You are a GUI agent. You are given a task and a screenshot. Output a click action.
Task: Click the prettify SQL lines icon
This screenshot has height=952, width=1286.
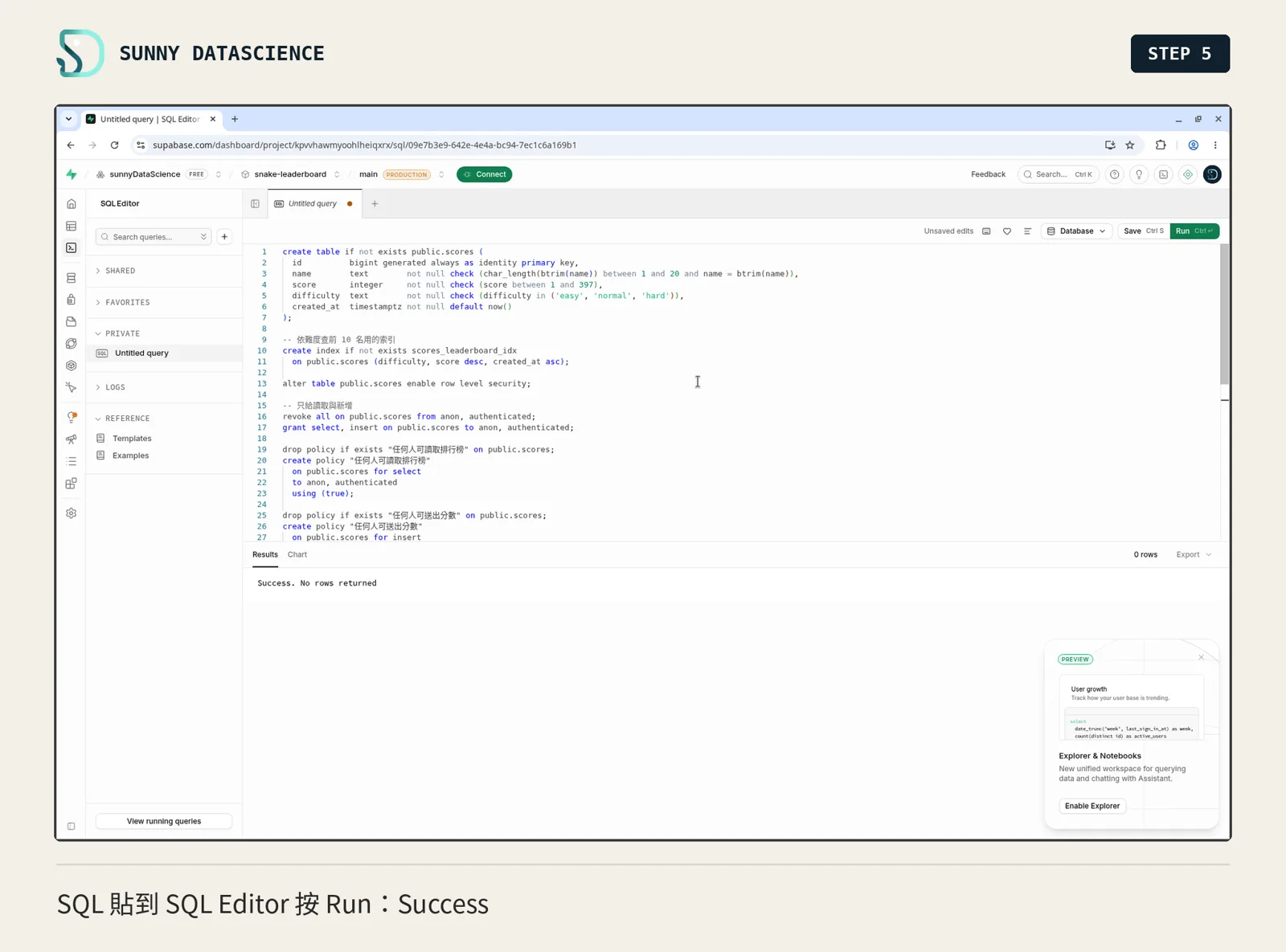1027,231
